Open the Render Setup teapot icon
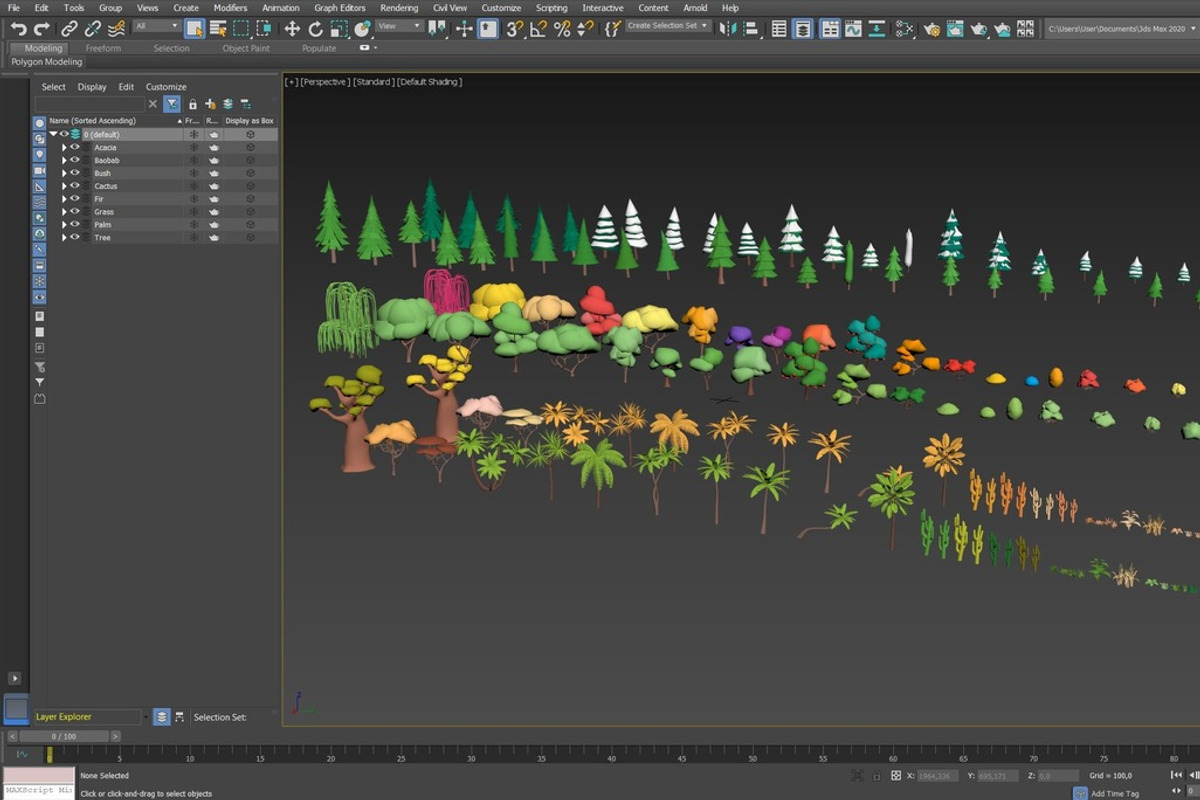Screen dimensions: 1200x800 pos(932,29)
